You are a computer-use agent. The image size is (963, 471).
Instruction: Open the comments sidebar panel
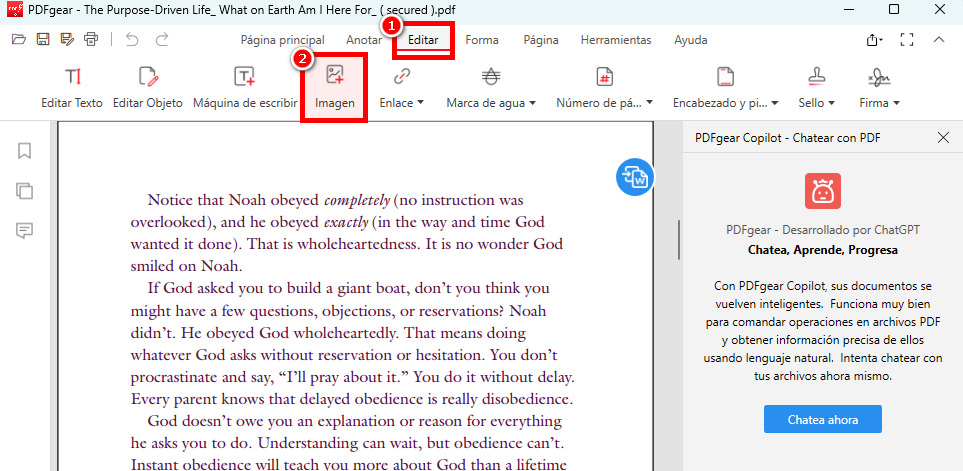click(25, 231)
